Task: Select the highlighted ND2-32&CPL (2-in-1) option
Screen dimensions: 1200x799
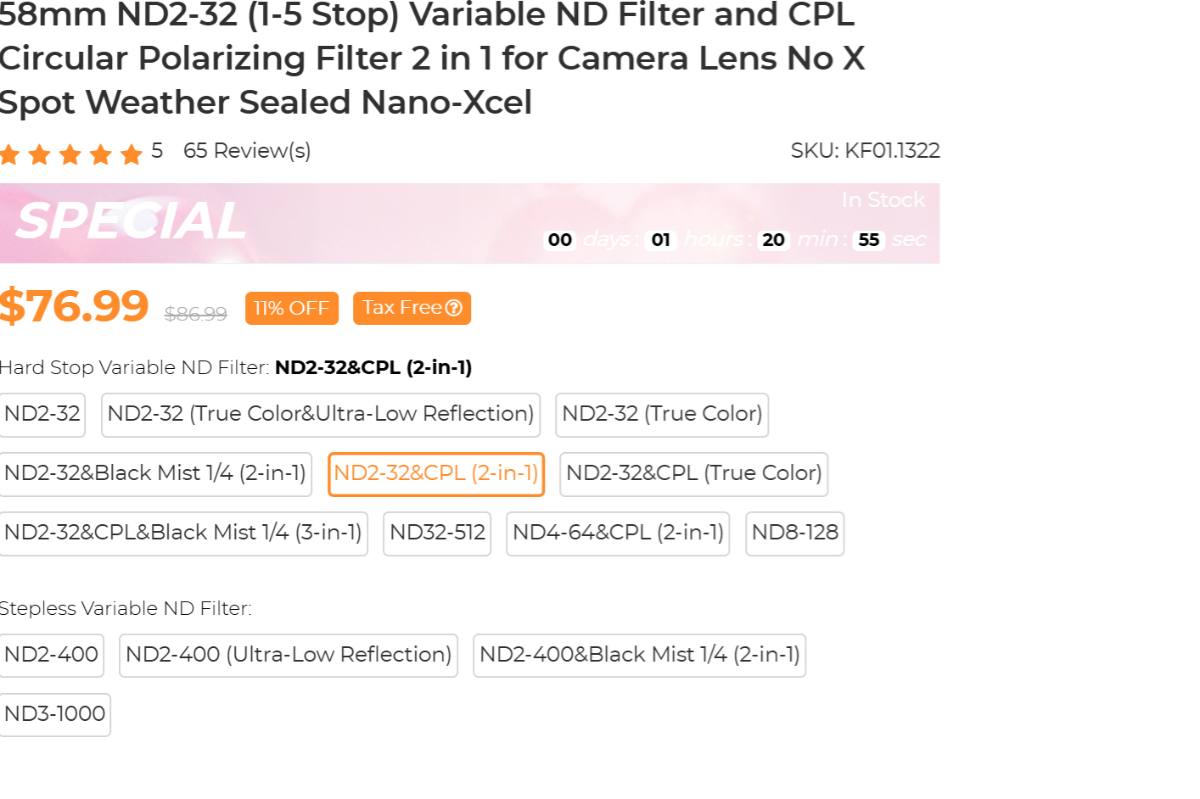Action: [x=436, y=474]
